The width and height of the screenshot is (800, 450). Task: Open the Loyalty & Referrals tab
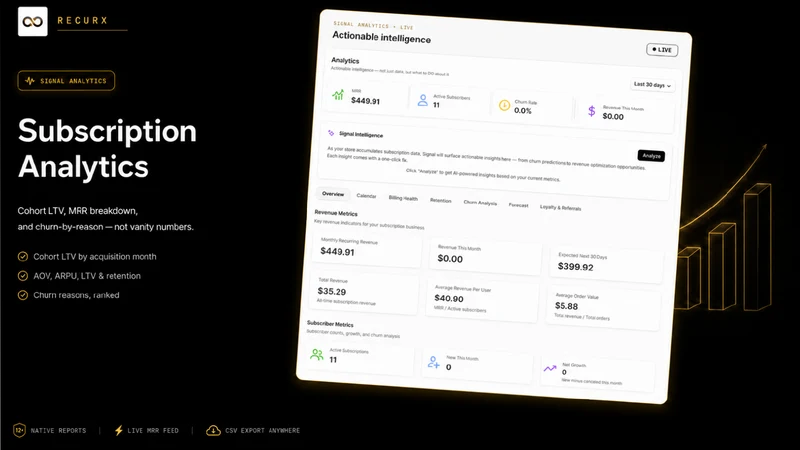(560, 208)
